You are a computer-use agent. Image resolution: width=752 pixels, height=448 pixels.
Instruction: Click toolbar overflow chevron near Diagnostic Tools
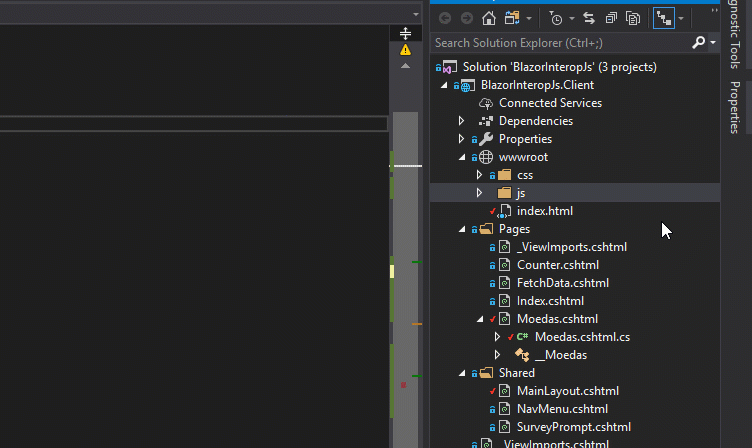715,10
